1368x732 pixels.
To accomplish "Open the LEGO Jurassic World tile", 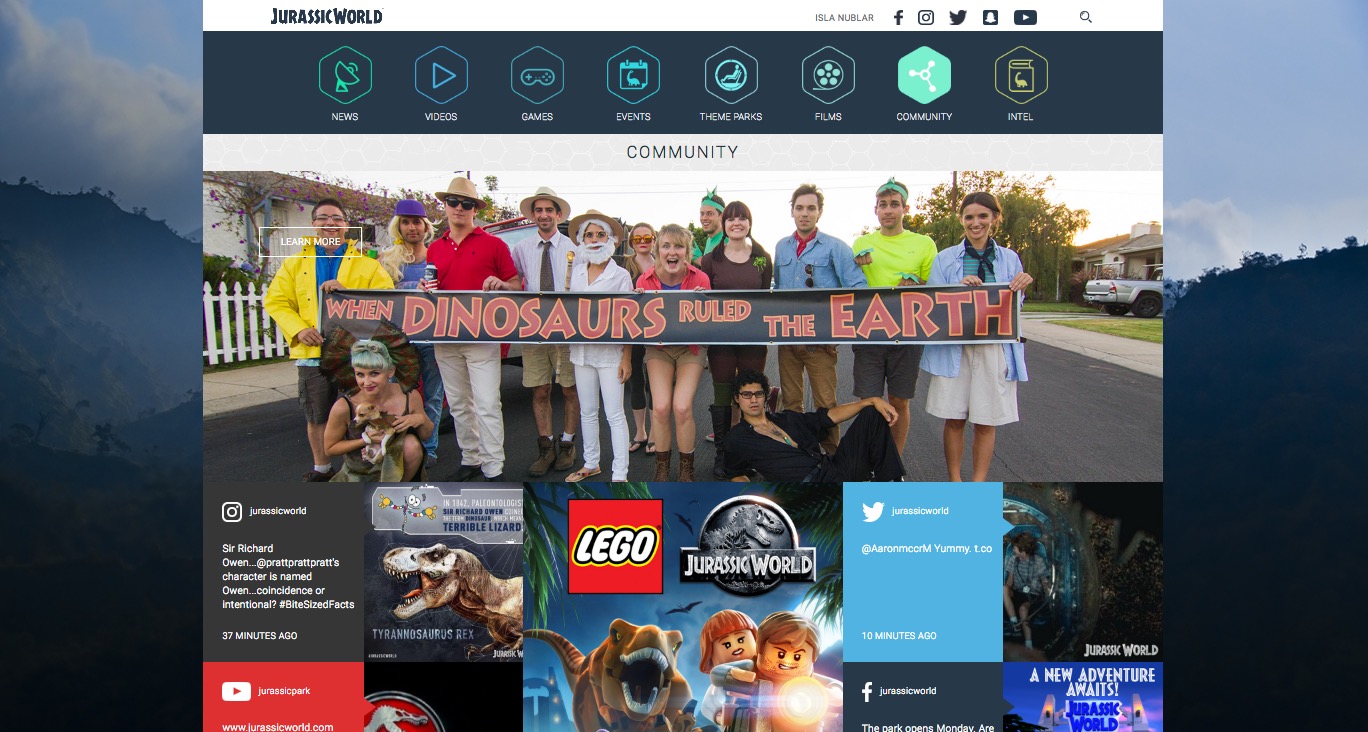I will [x=683, y=607].
